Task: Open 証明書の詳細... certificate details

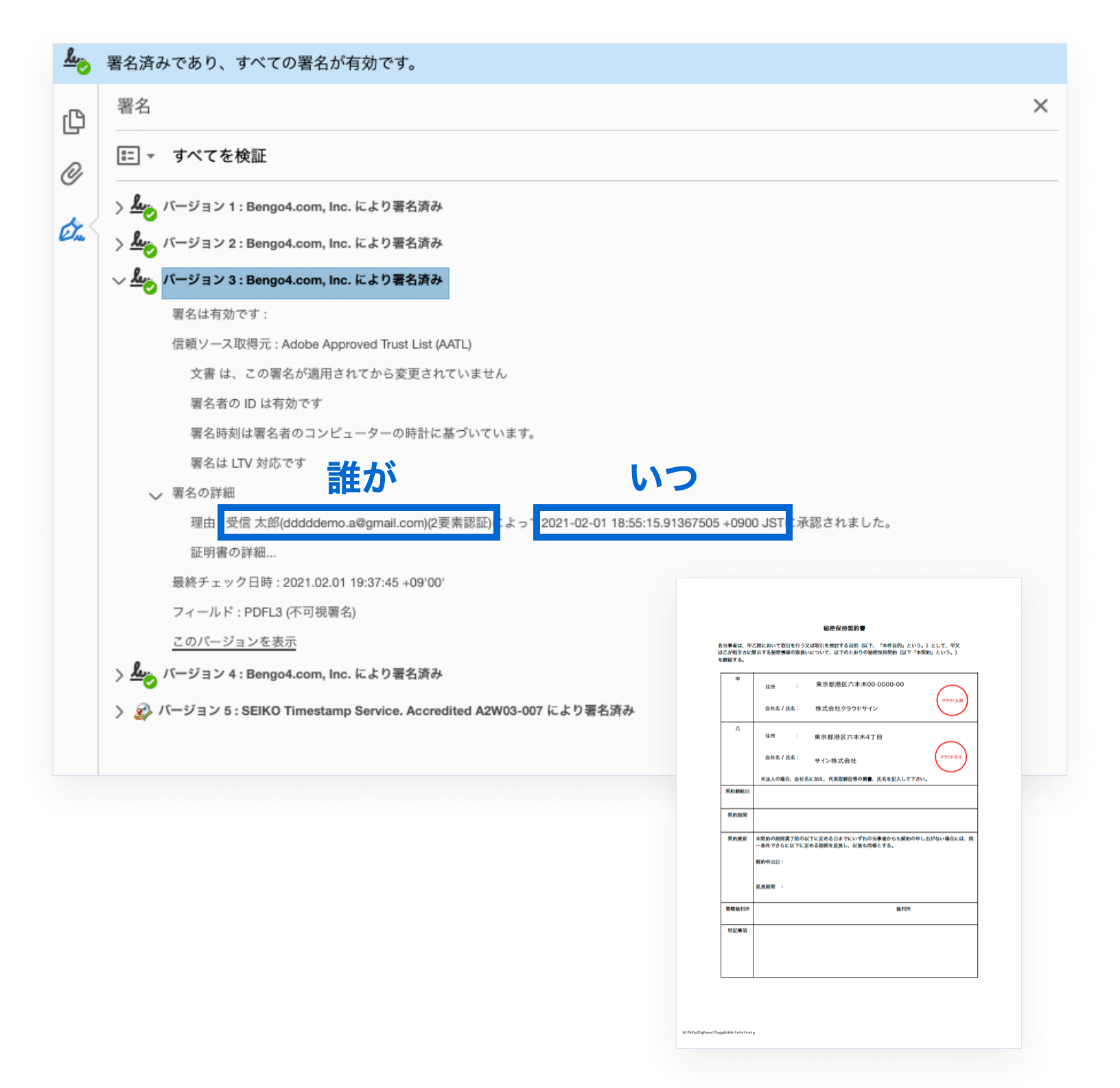Action: point(233,553)
